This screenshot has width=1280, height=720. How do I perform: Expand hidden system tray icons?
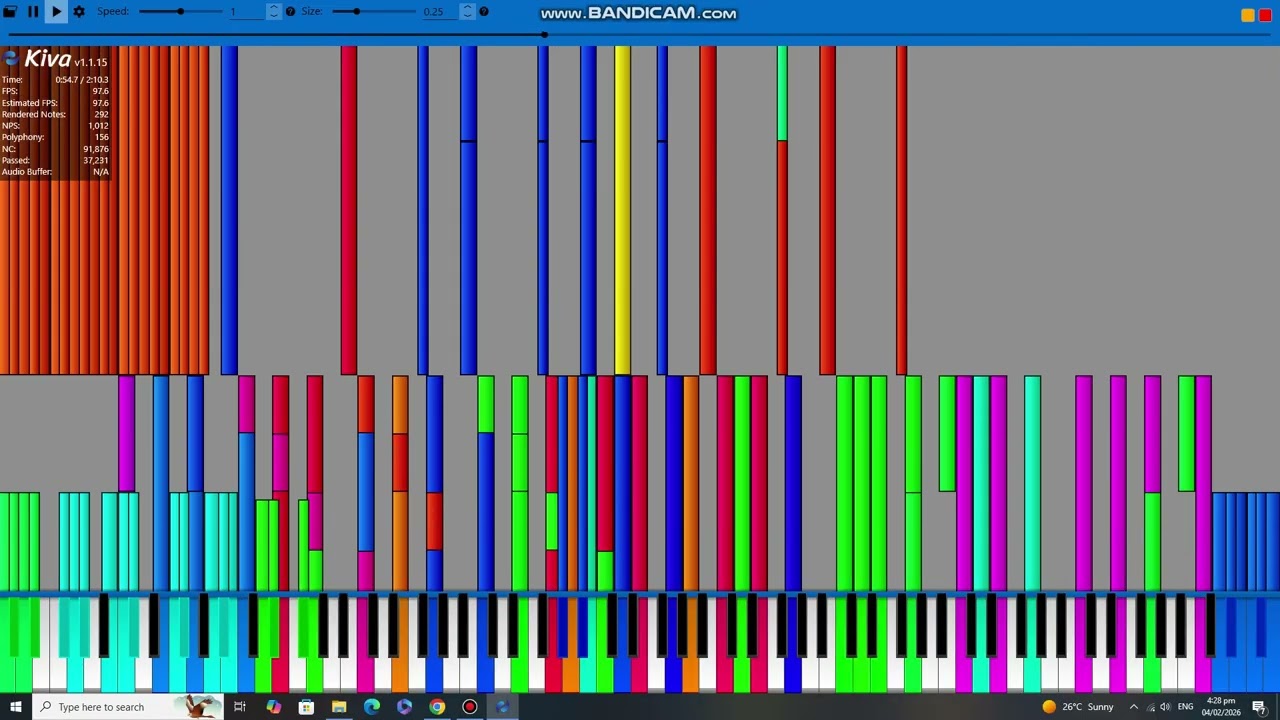click(x=1133, y=707)
